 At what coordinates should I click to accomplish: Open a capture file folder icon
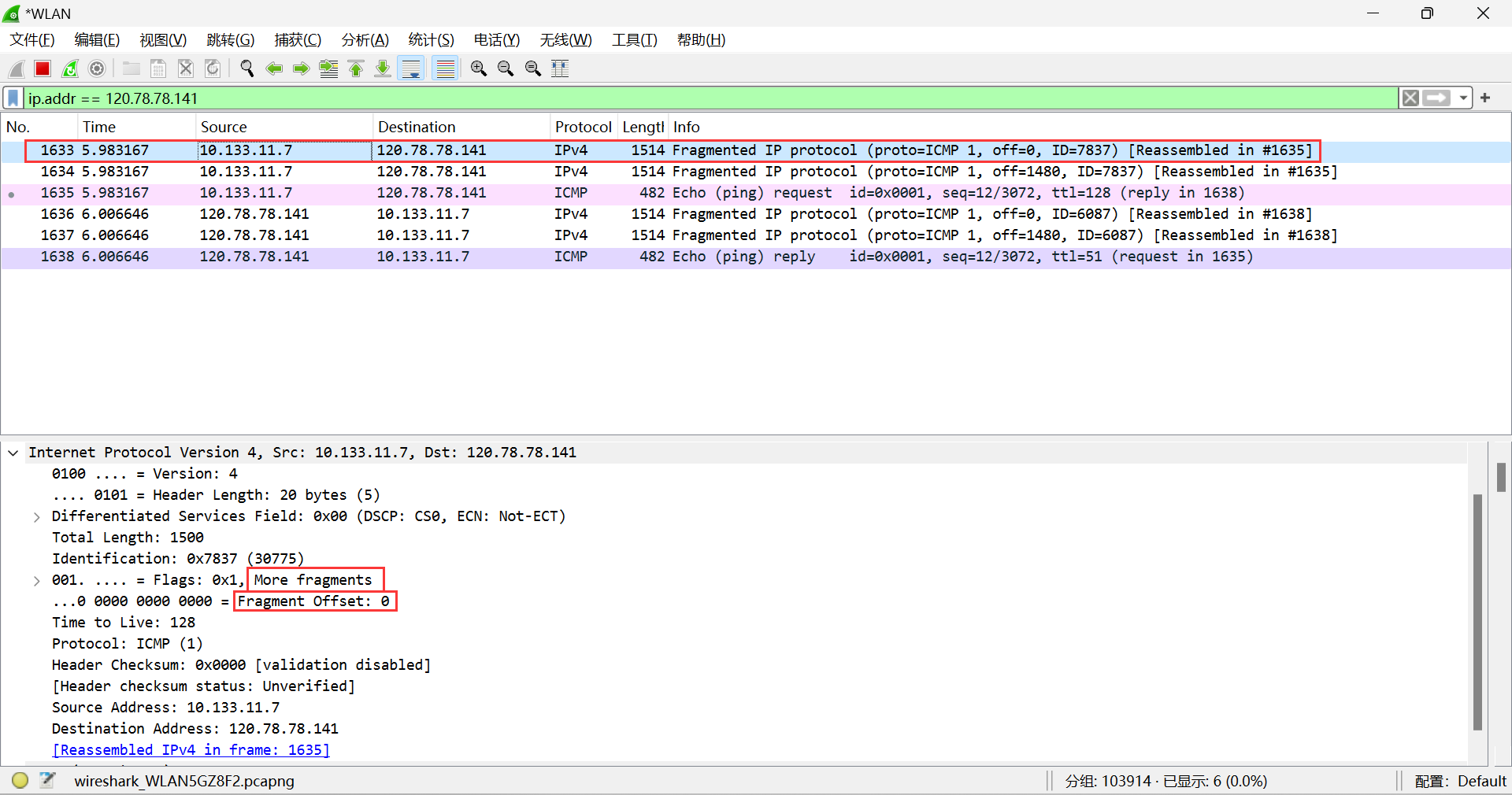[x=132, y=68]
